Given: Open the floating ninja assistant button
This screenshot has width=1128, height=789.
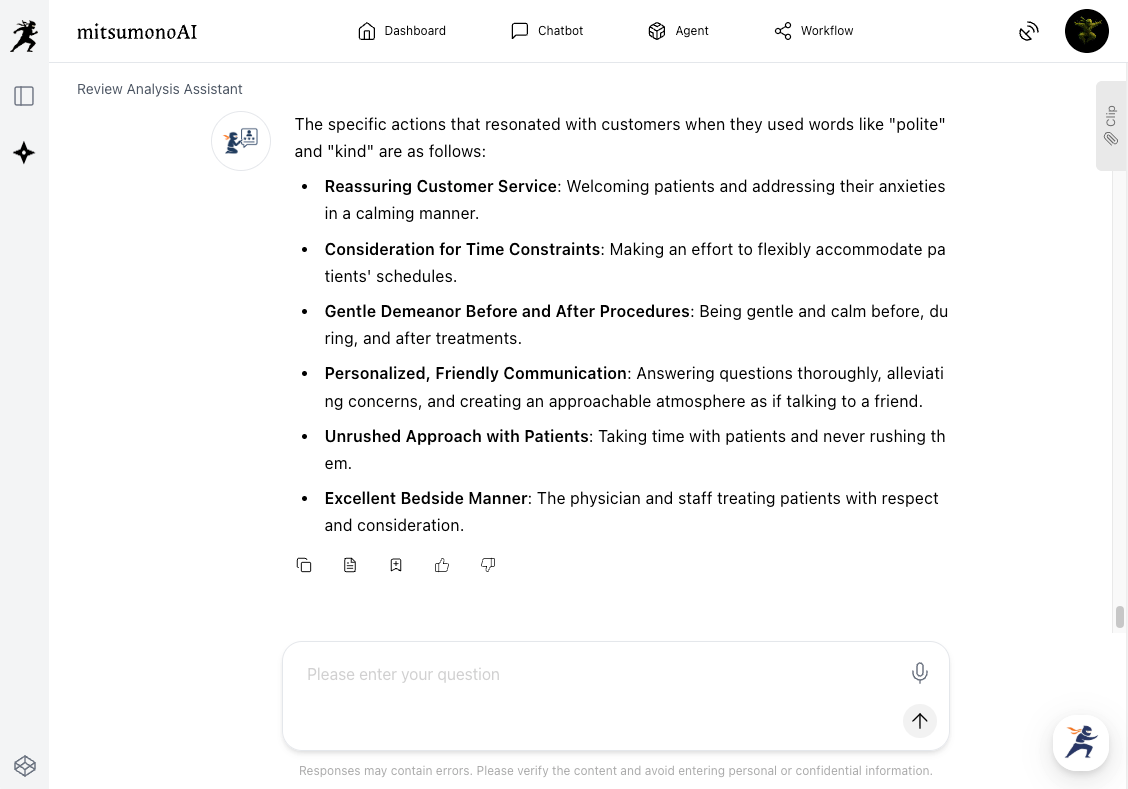Looking at the screenshot, I should click(x=1081, y=743).
